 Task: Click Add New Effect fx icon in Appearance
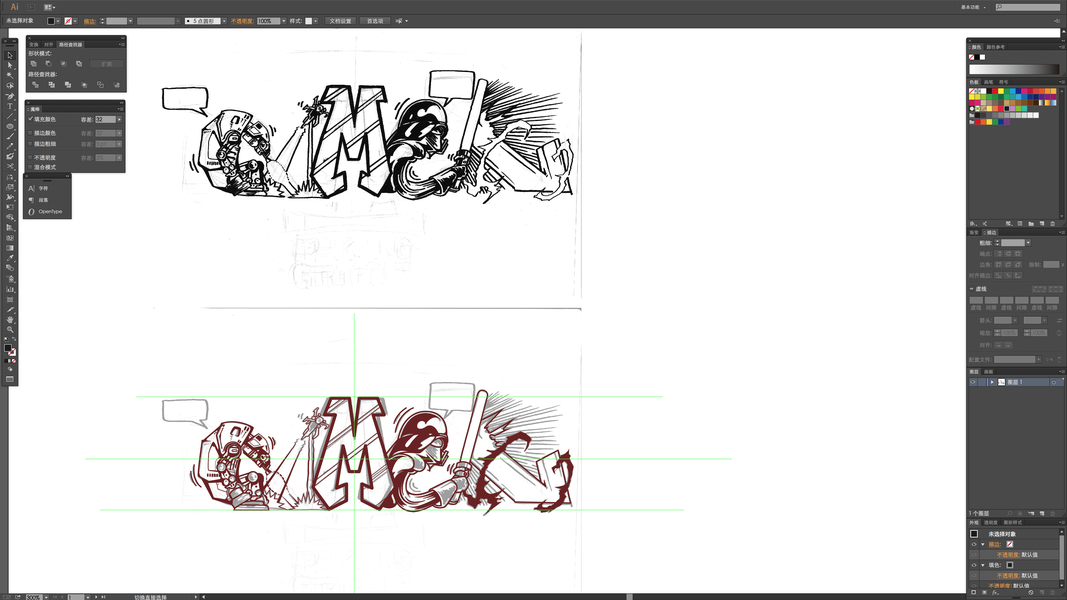tap(995, 593)
